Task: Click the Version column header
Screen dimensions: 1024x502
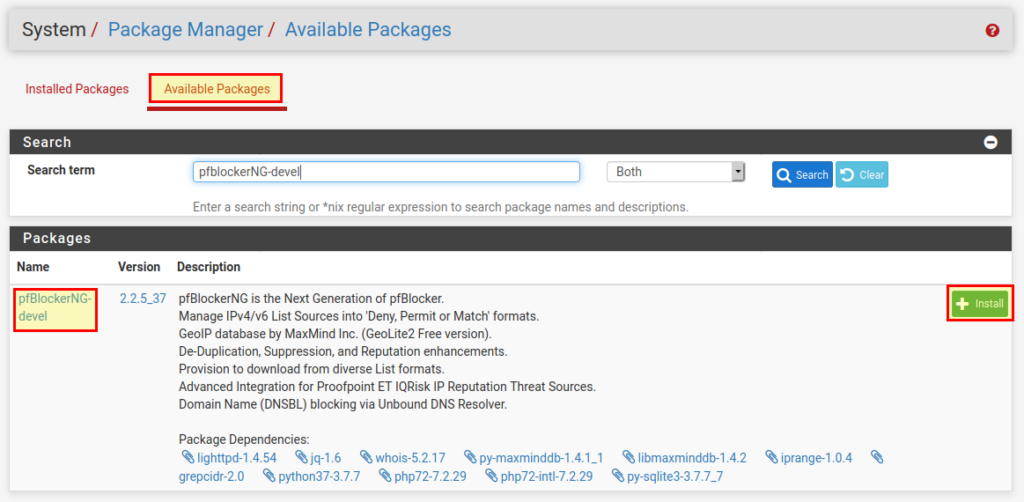Action: (x=139, y=267)
